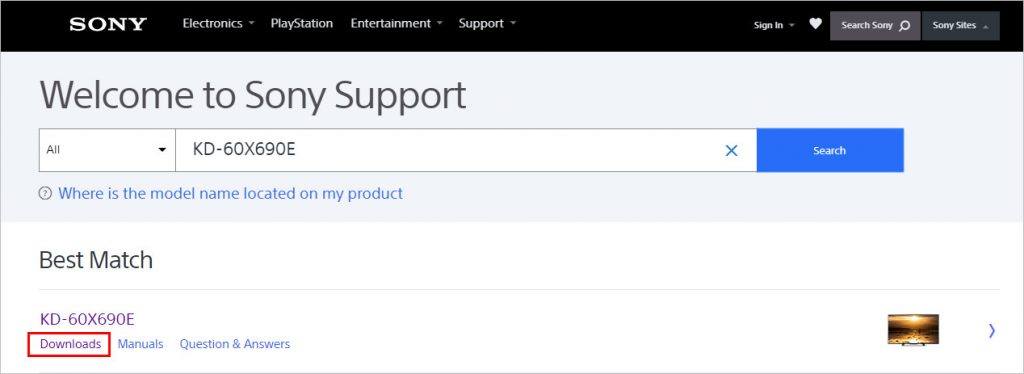Click the heart favorites icon
The width and height of the screenshot is (1024, 374).
click(x=815, y=24)
